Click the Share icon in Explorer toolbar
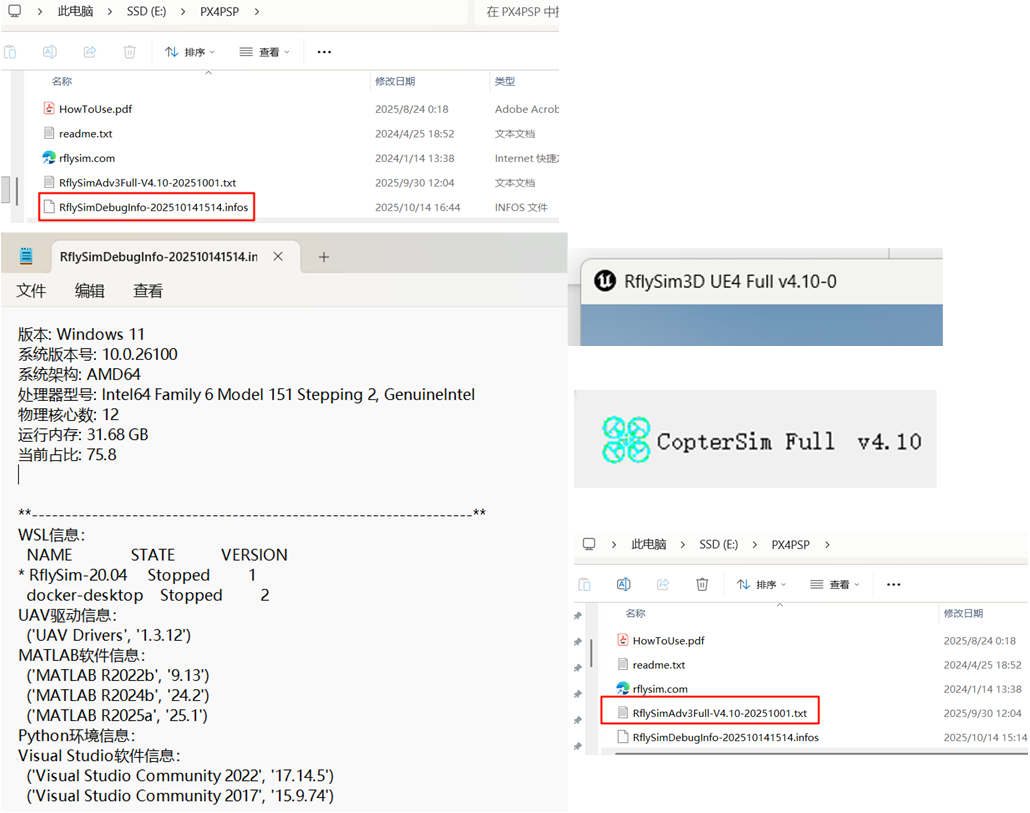 pyautogui.click(x=88, y=51)
